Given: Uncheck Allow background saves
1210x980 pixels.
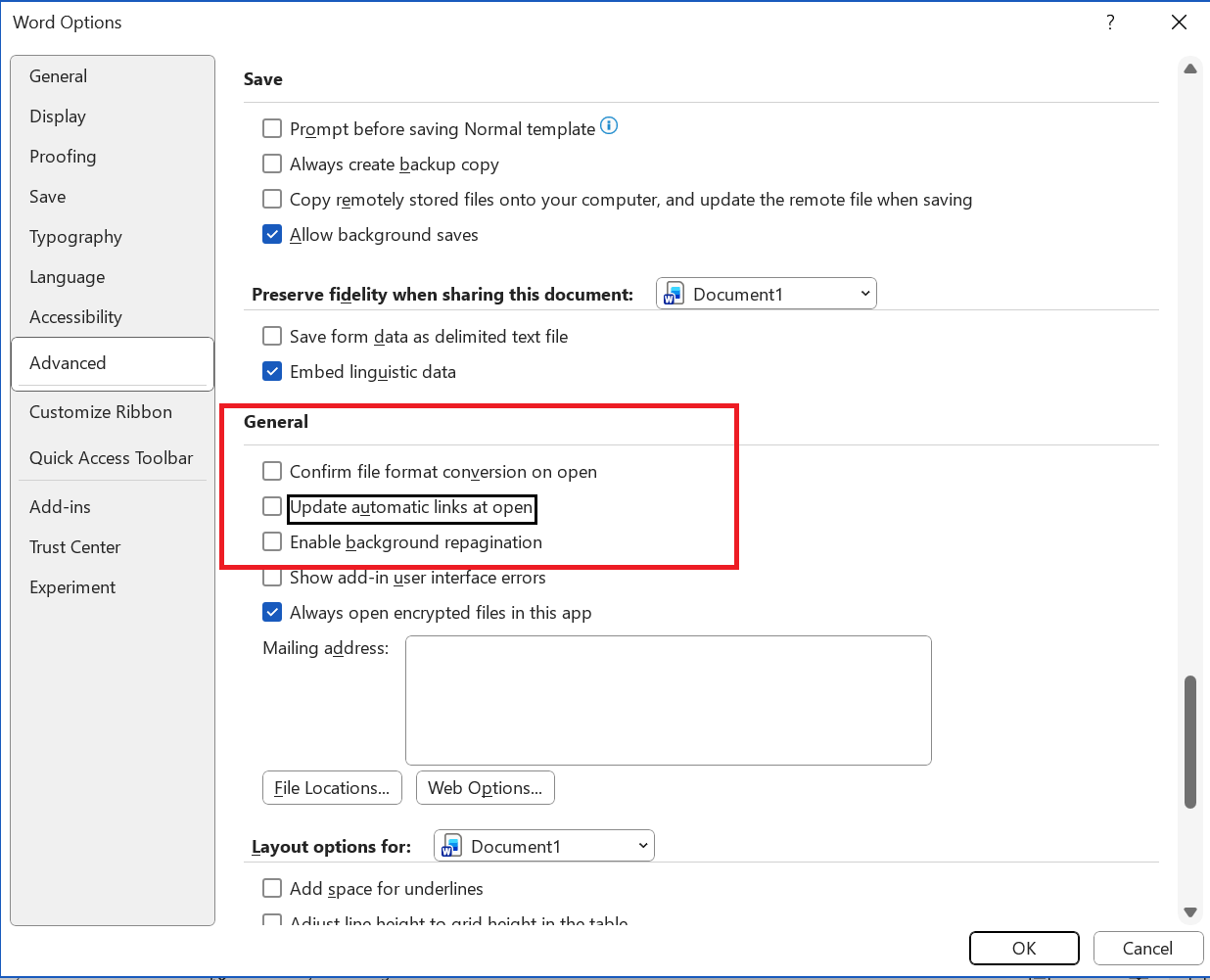Looking at the screenshot, I should (x=272, y=234).
